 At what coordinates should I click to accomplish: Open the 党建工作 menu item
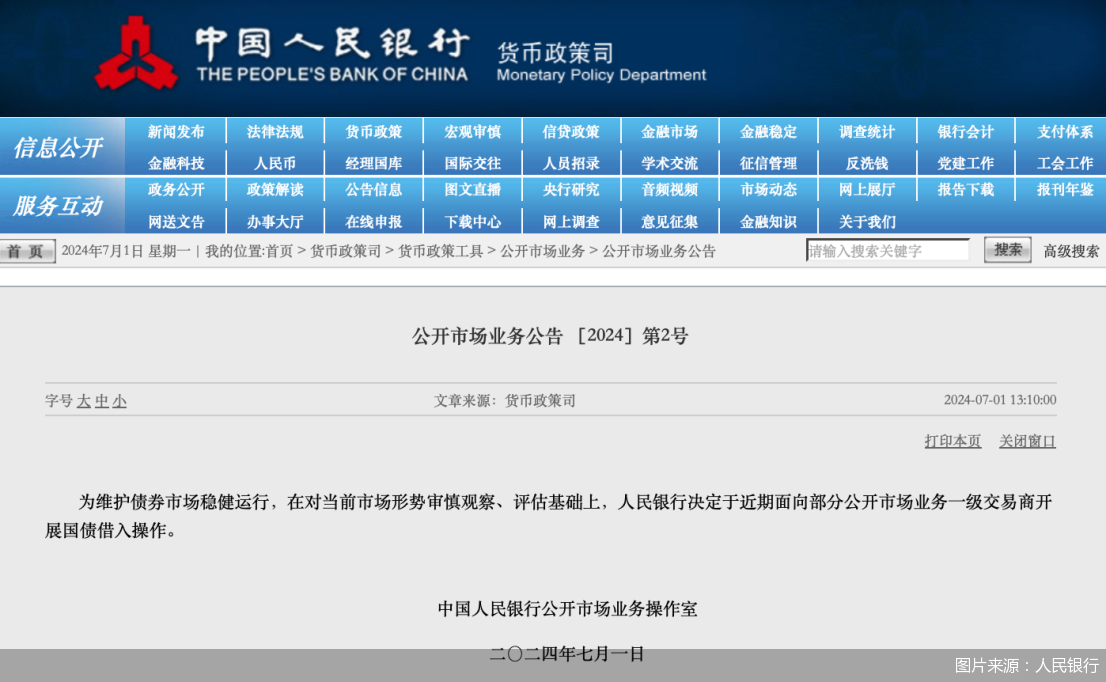[x=966, y=164]
